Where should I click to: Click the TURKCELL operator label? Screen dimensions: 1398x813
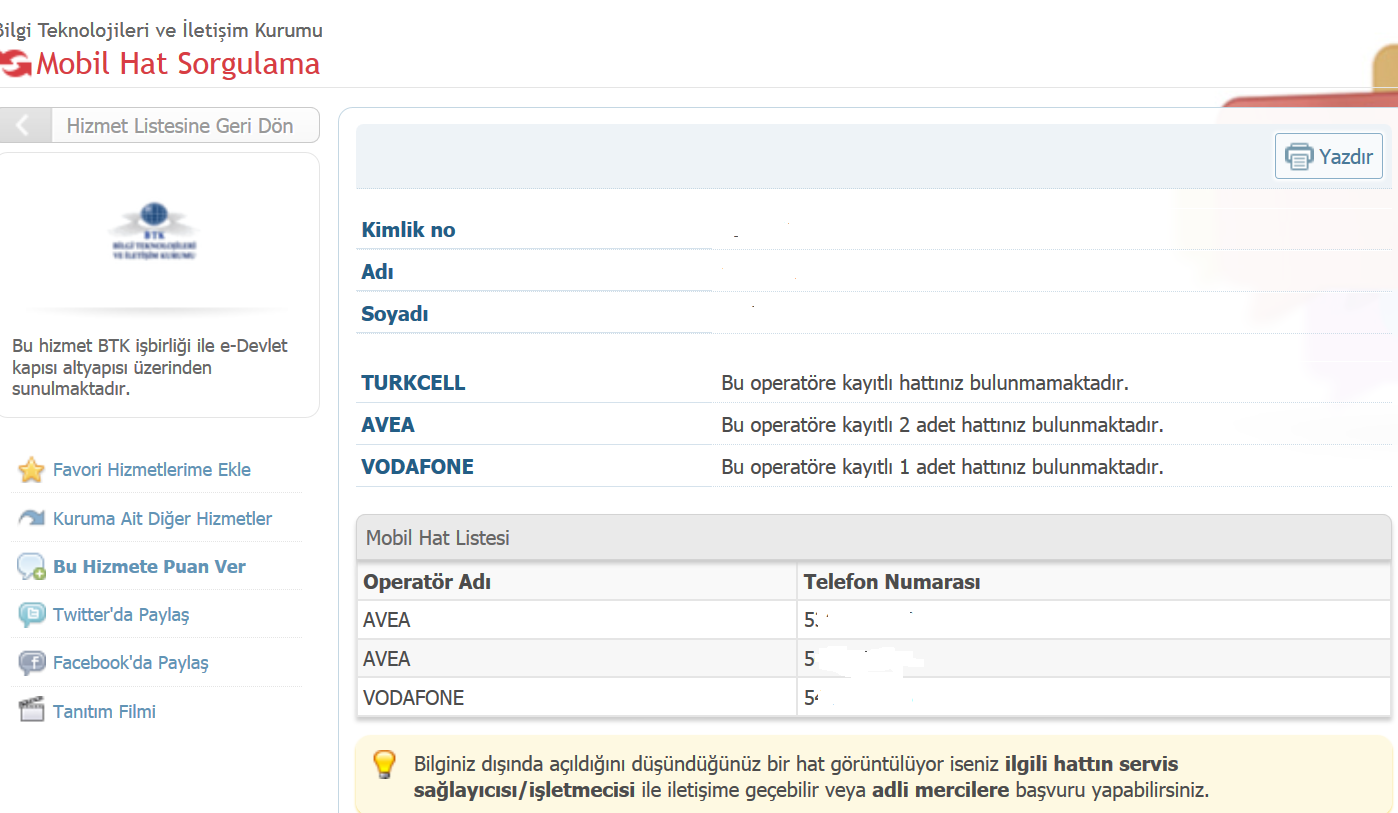pos(413,383)
